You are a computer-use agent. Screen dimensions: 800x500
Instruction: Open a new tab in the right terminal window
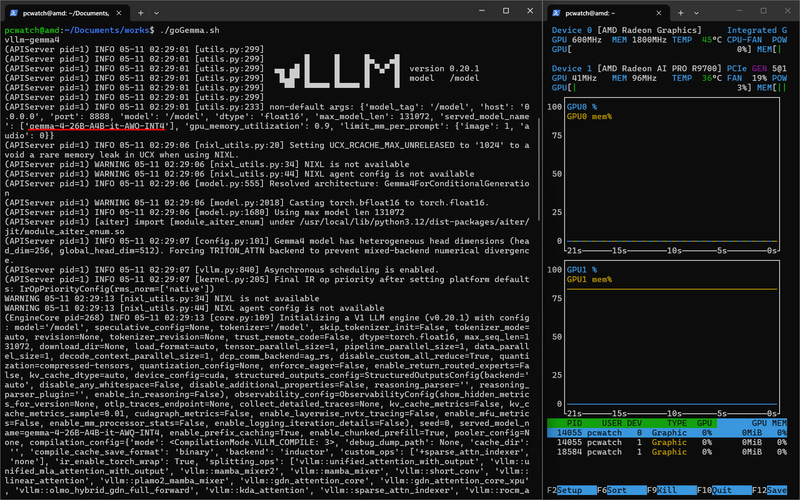tap(681, 13)
